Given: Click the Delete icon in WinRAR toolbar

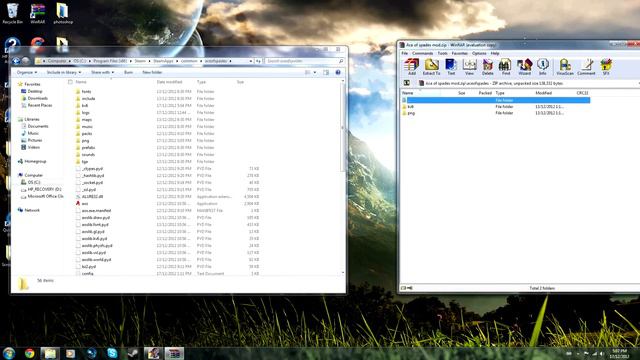Looking at the screenshot, I should 487,67.
